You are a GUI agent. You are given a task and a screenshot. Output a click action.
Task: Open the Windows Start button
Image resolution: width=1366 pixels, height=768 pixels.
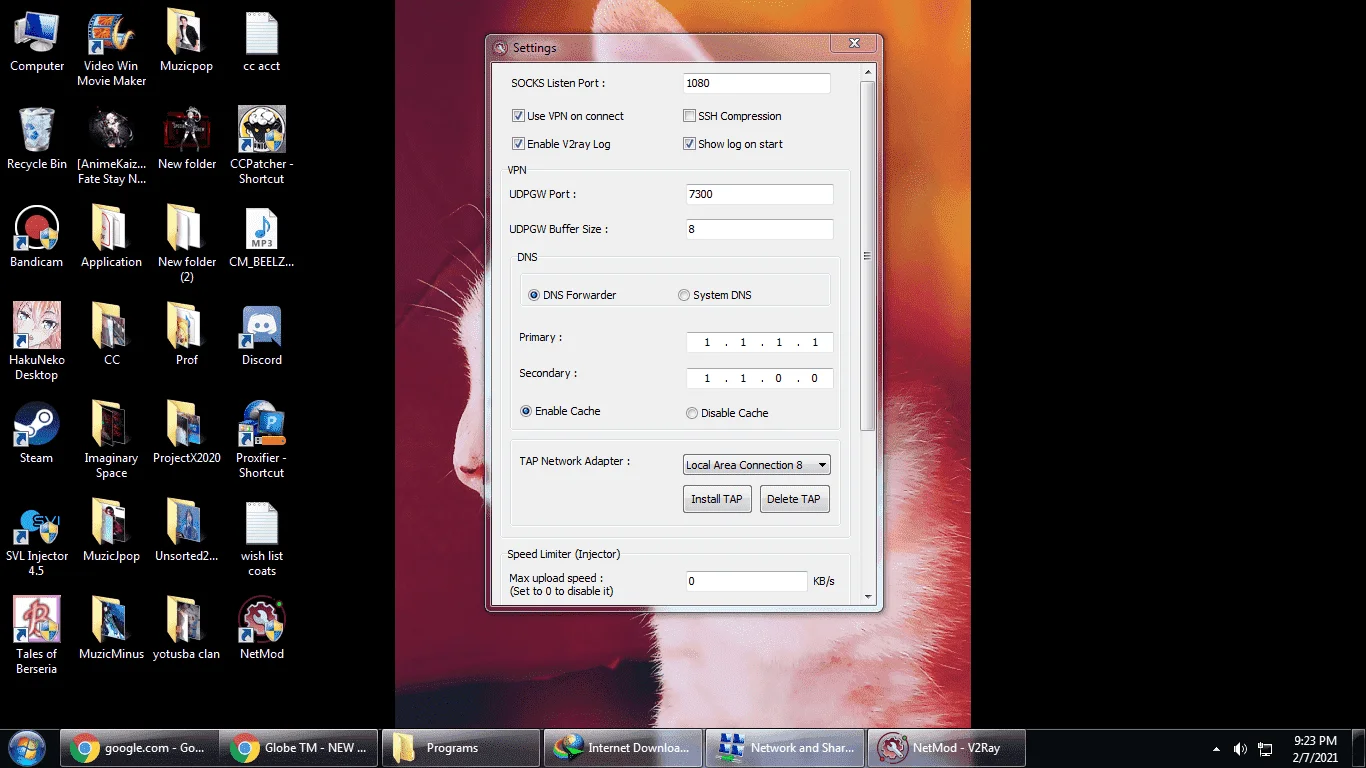pos(27,748)
